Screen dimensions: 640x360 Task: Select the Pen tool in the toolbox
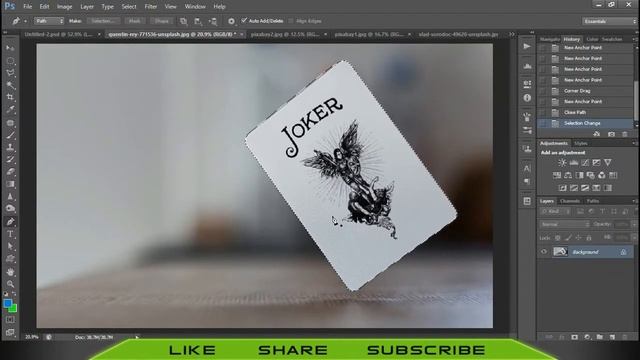(x=10, y=222)
